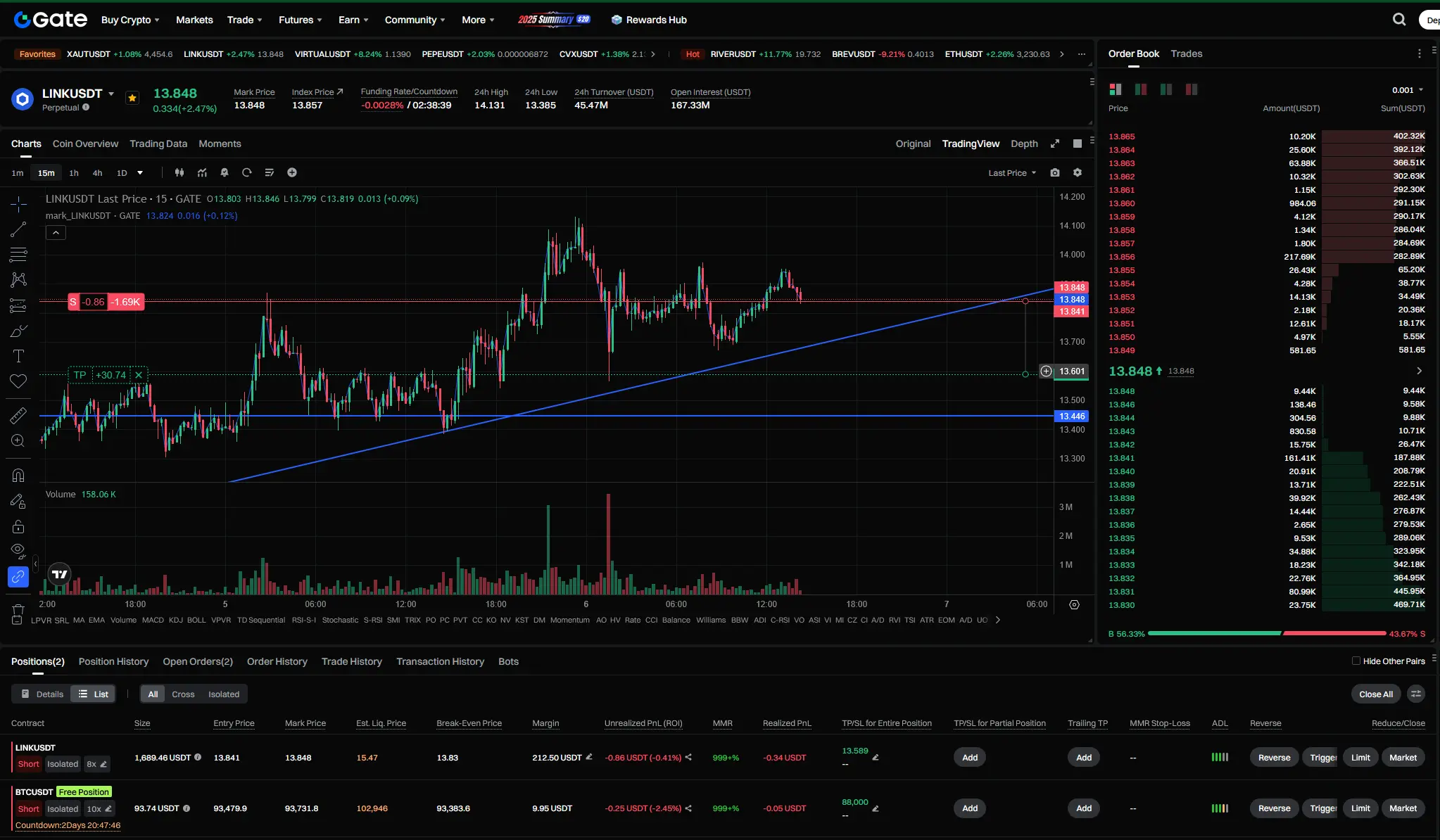Click the 13.841 bid price row
The width and height of the screenshot is (1440, 840).
point(1122,458)
